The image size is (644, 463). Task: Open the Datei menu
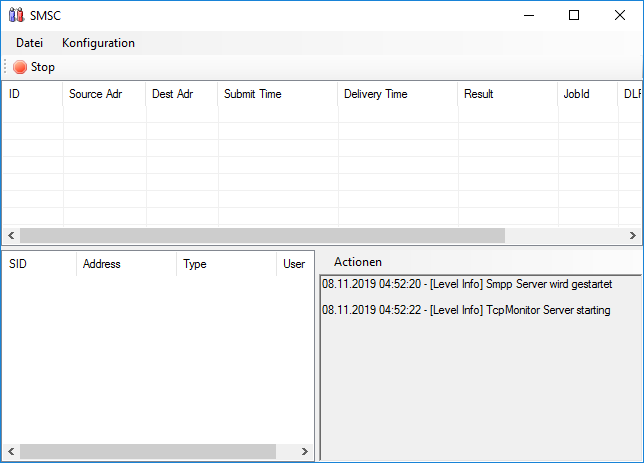click(29, 43)
